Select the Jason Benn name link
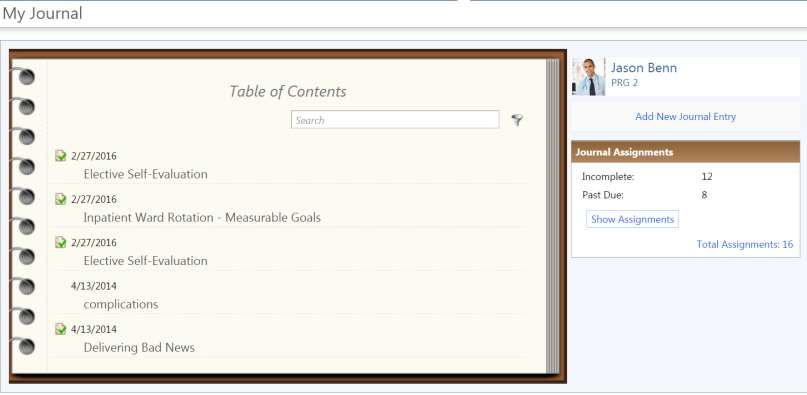The height and width of the screenshot is (395, 807). pyautogui.click(x=644, y=68)
